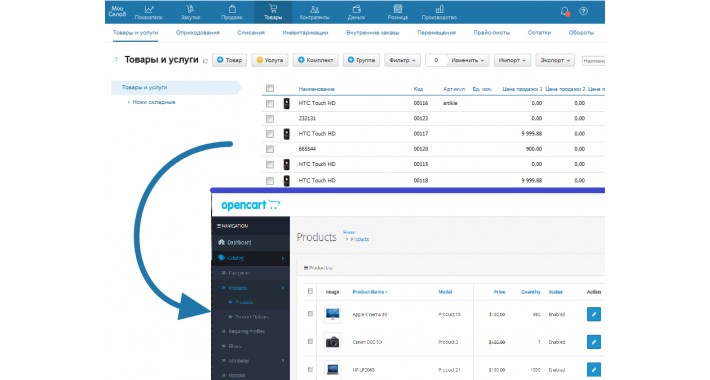
Task: Add new Товар button
Action: click(229, 60)
